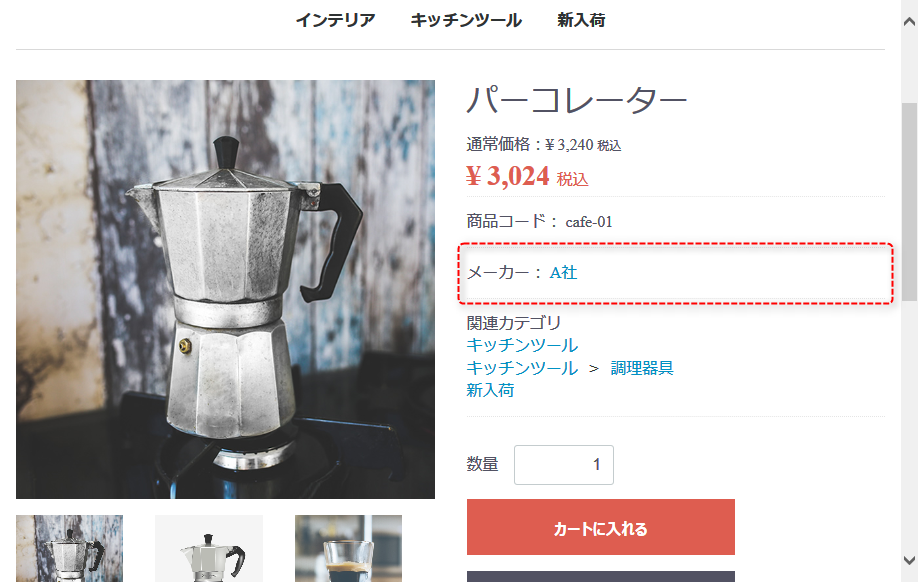Viewport: 918px width, 582px height.
Task: Click the カートに入れる button
Action: 601,527
